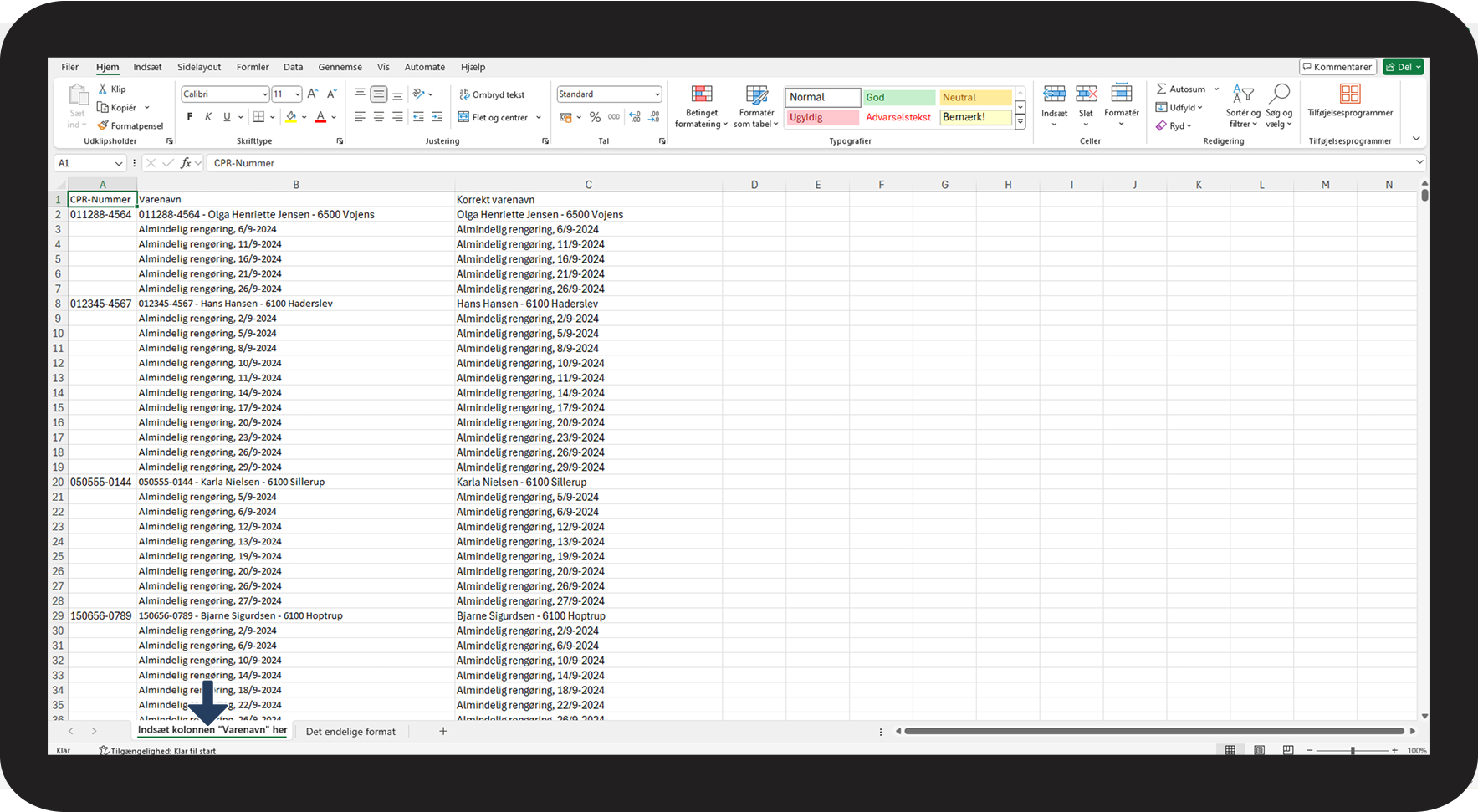Click the green Del share button
The height and width of the screenshot is (812, 1478).
point(1402,68)
